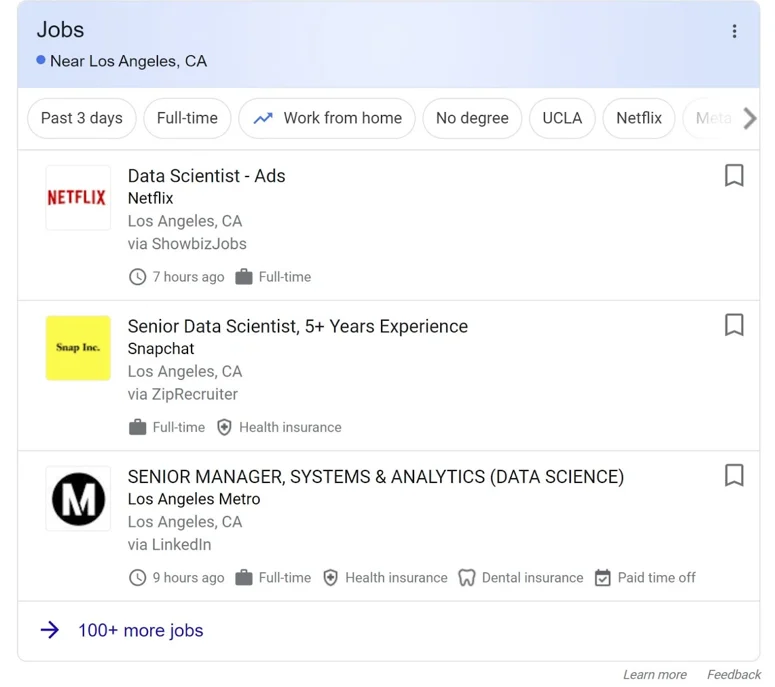Image resolution: width=775 pixels, height=687 pixels.
Task: Apply the Past 3 days filter
Action: tap(82, 118)
